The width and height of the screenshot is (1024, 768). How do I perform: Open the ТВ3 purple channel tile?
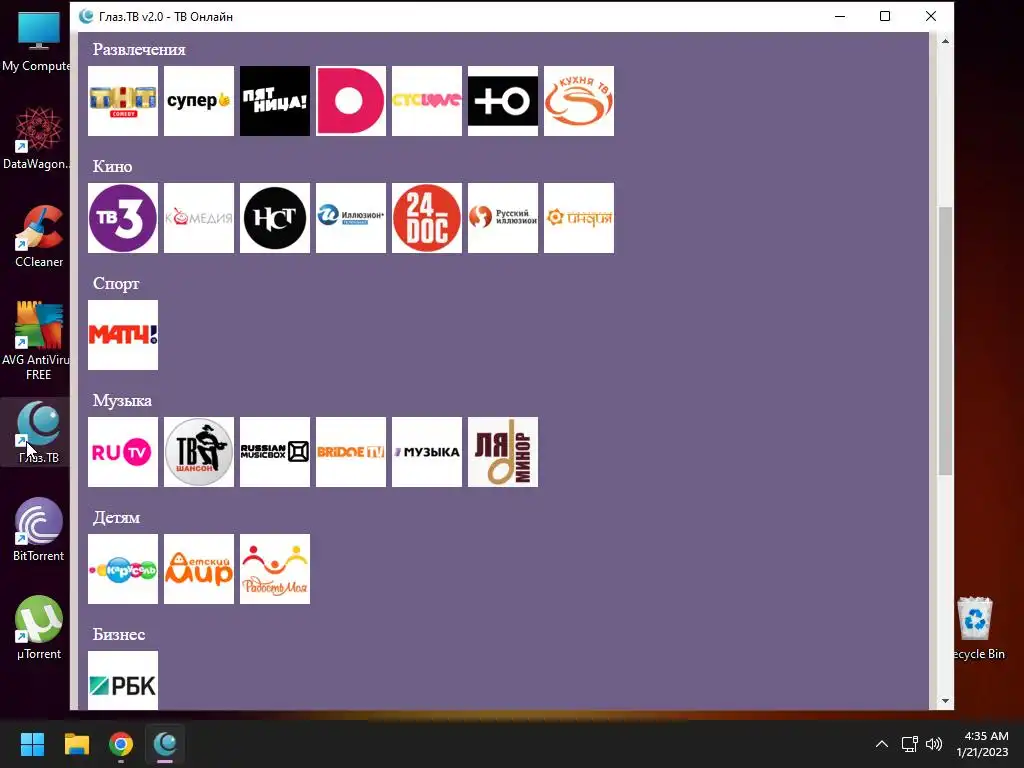click(123, 217)
